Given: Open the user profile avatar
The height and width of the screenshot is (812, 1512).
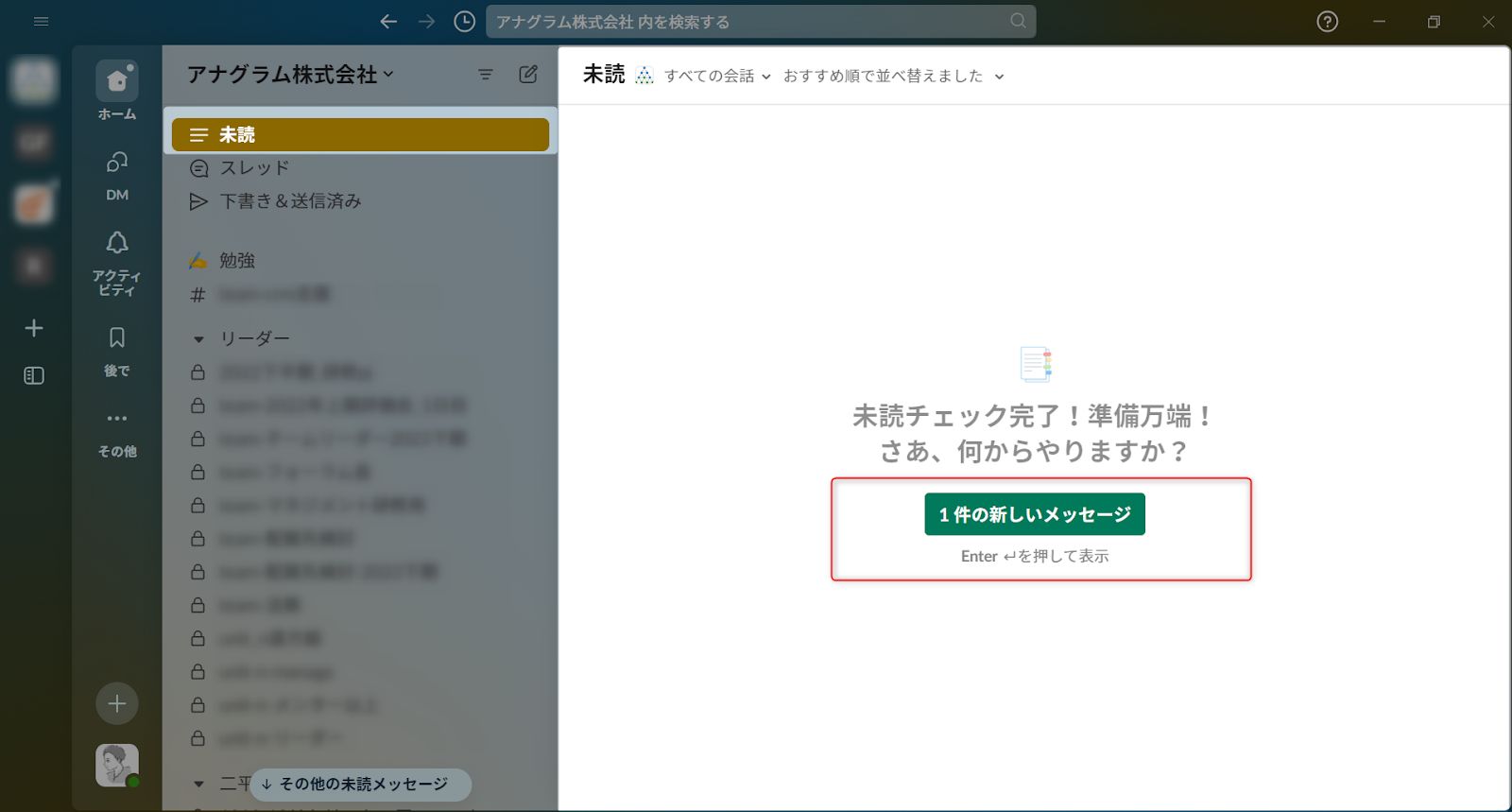Looking at the screenshot, I should click(117, 765).
